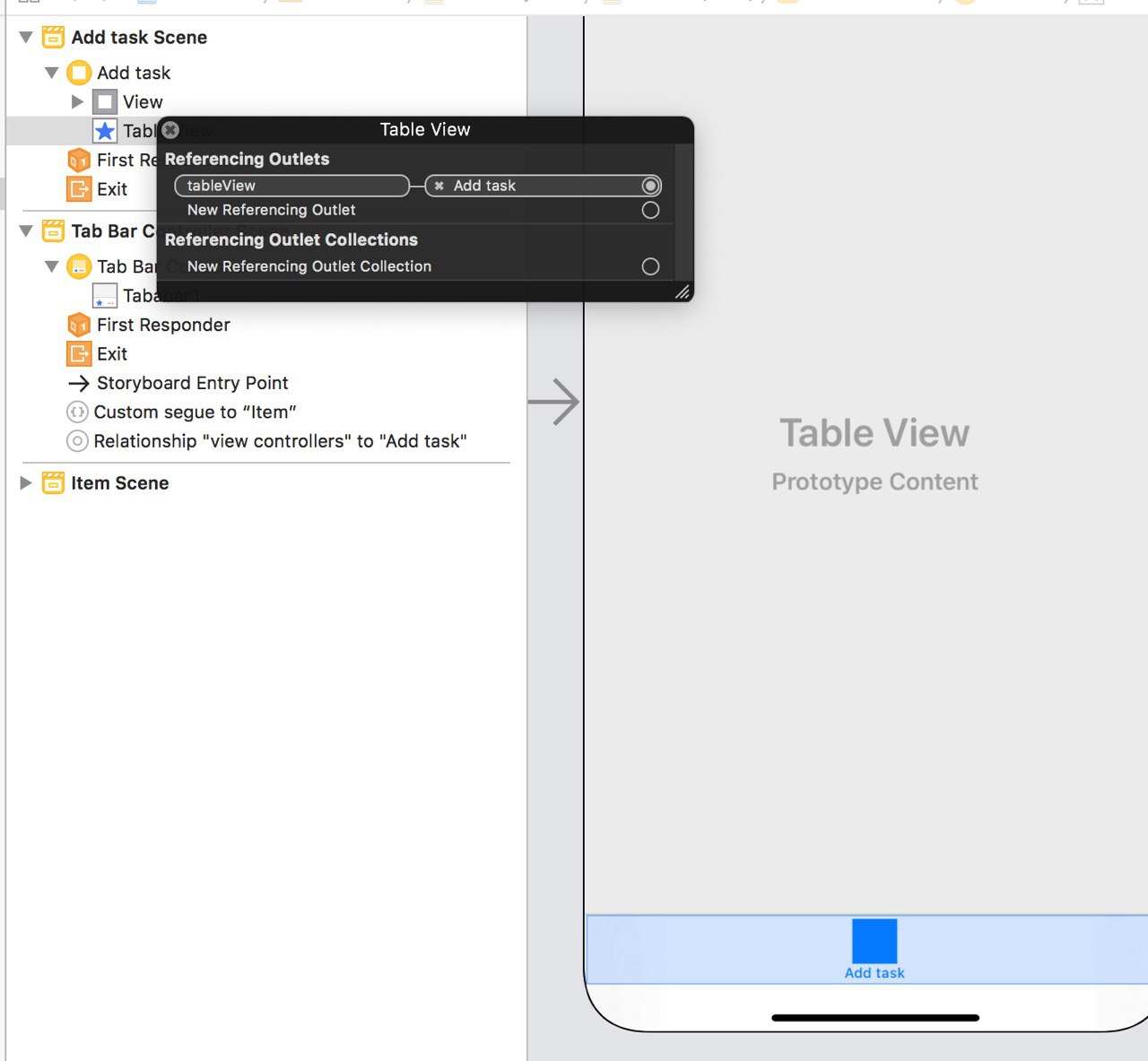Viewport: 1148px width, 1061px height.
Task: Select the Tab Bar Controller Scene icon
Action: (x=54, y=231)
